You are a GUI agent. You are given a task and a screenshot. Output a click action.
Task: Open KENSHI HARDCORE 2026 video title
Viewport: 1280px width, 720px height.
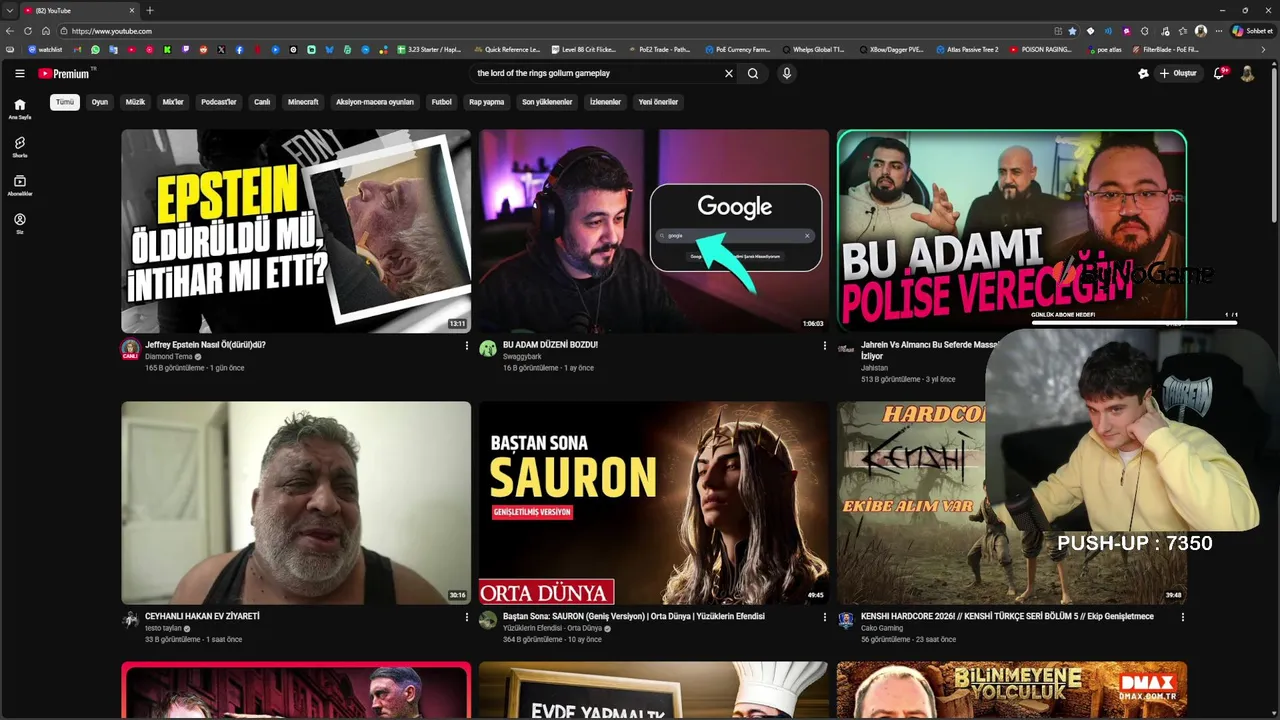pyautogui.click(x=1007, y=617)
